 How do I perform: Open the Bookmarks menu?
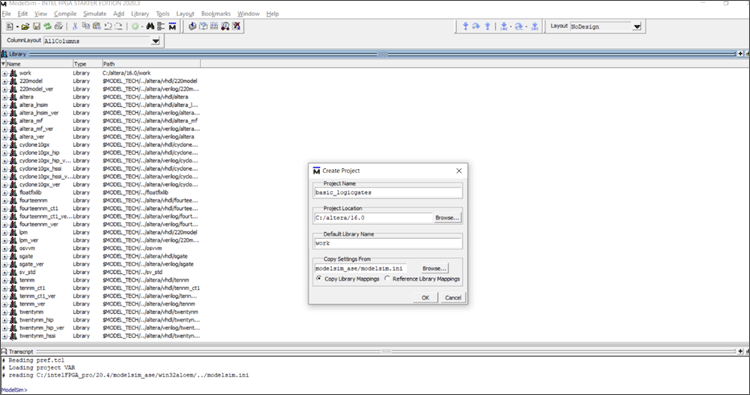(216, 14)
